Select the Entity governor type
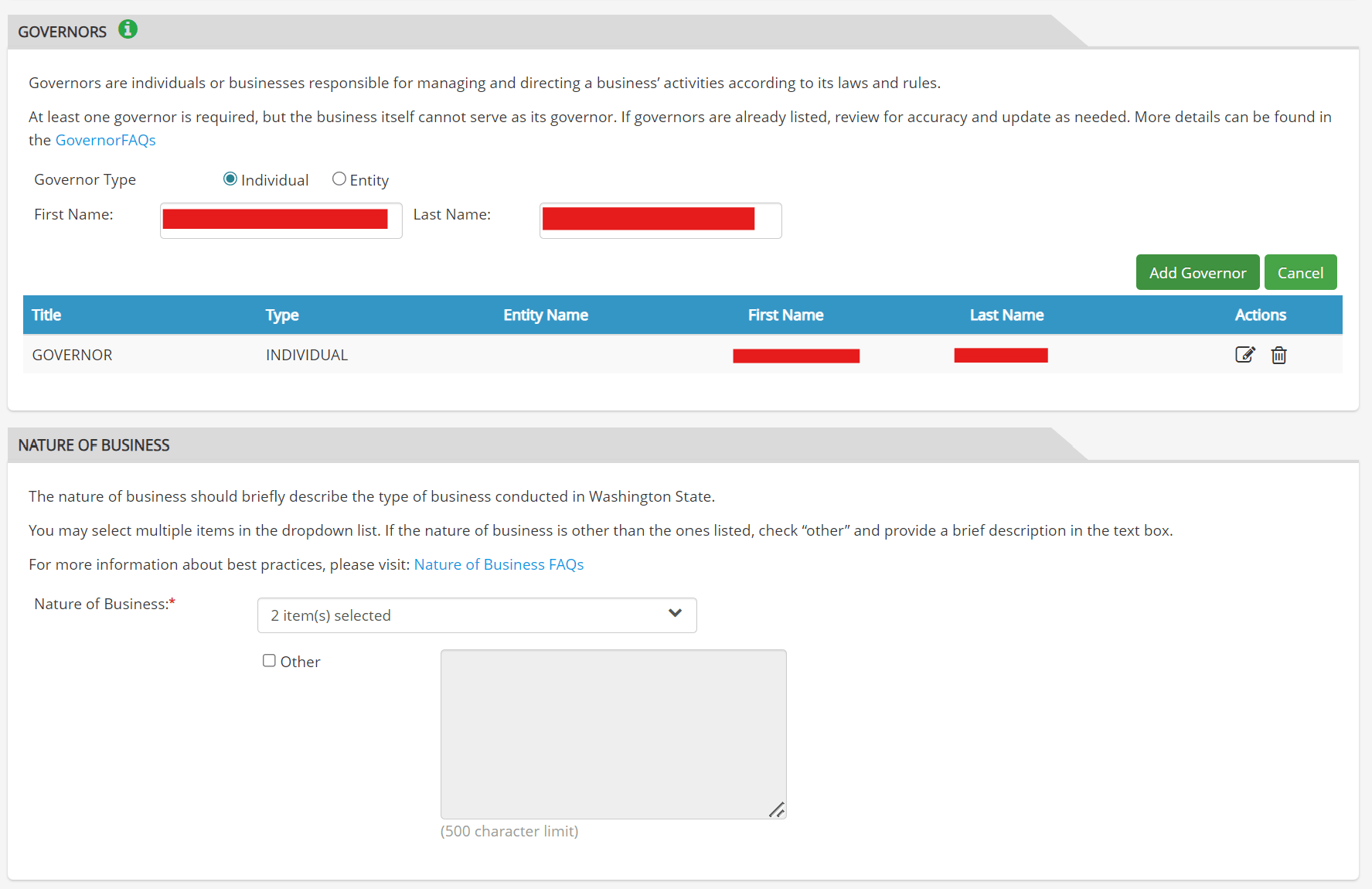The height and width of the screenshot is (889, 1372). (339, 179)
